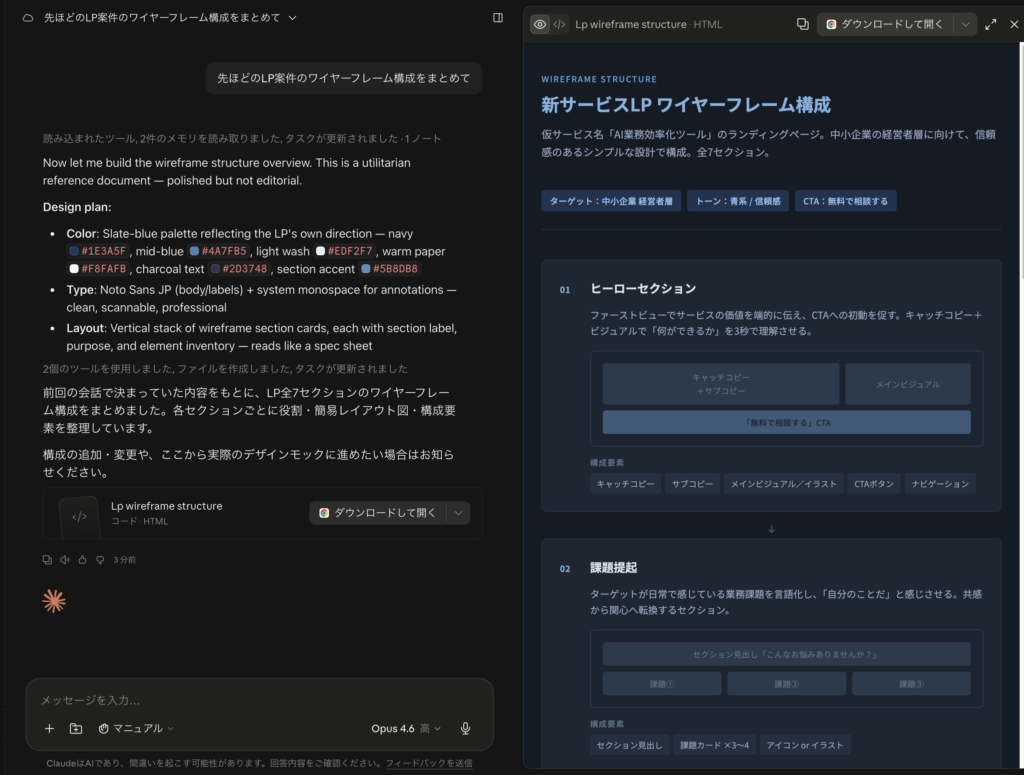
Task: Expand artifact panel to fullscreen
Action: pos(991,24)
